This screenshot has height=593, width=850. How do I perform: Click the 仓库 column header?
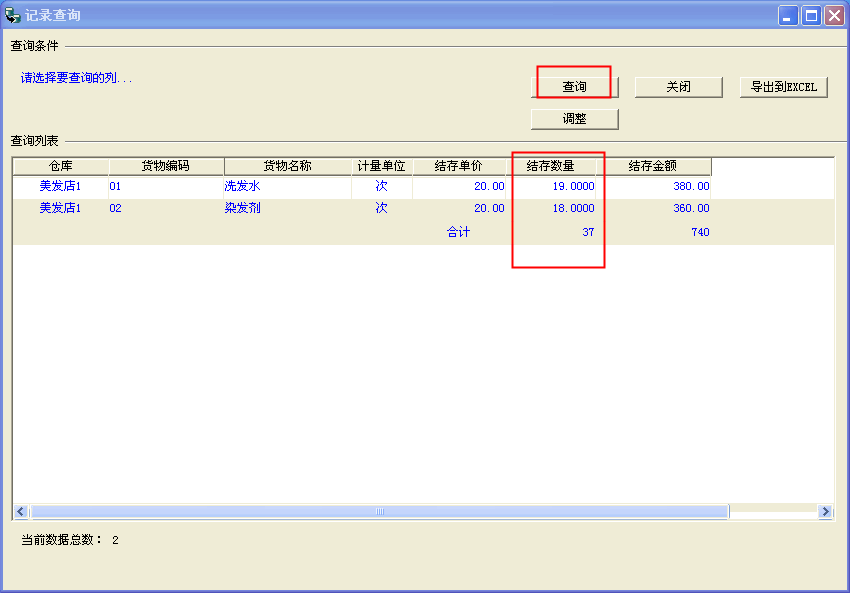coord(61,166)
